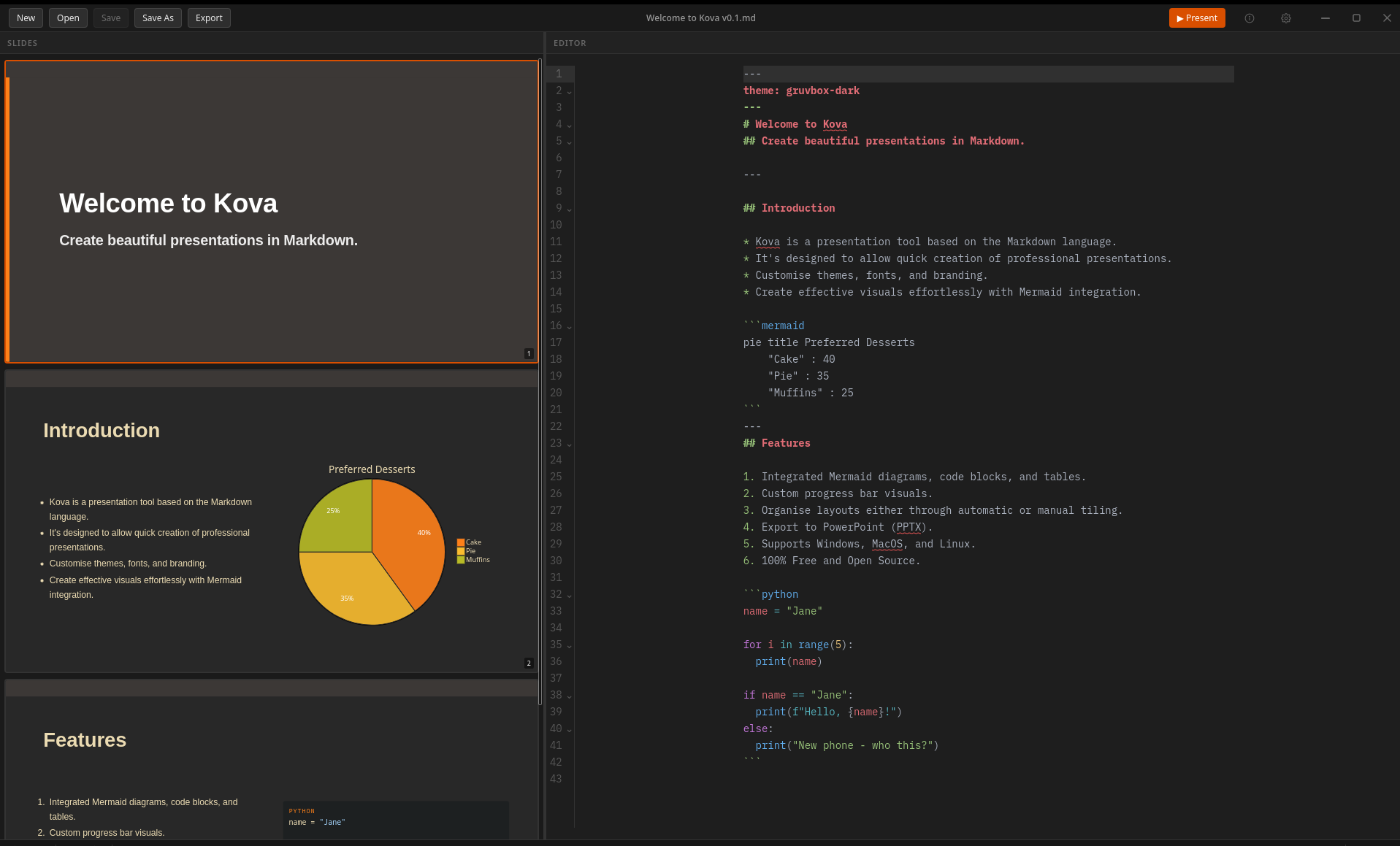Click the '# Welcome to Kova' editor line
This screenshot has height=846, width=1400.
pos(795,124)
